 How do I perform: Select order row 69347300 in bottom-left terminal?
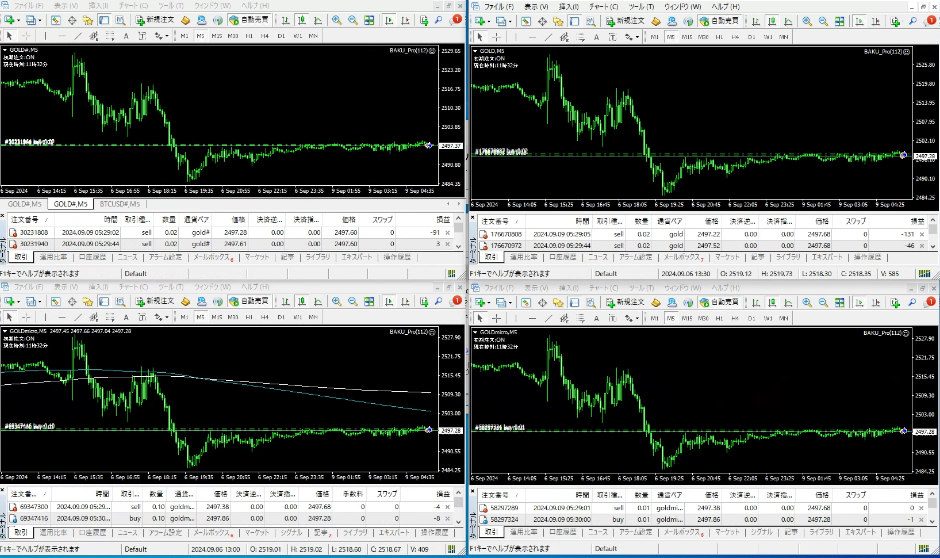[228, 507]
